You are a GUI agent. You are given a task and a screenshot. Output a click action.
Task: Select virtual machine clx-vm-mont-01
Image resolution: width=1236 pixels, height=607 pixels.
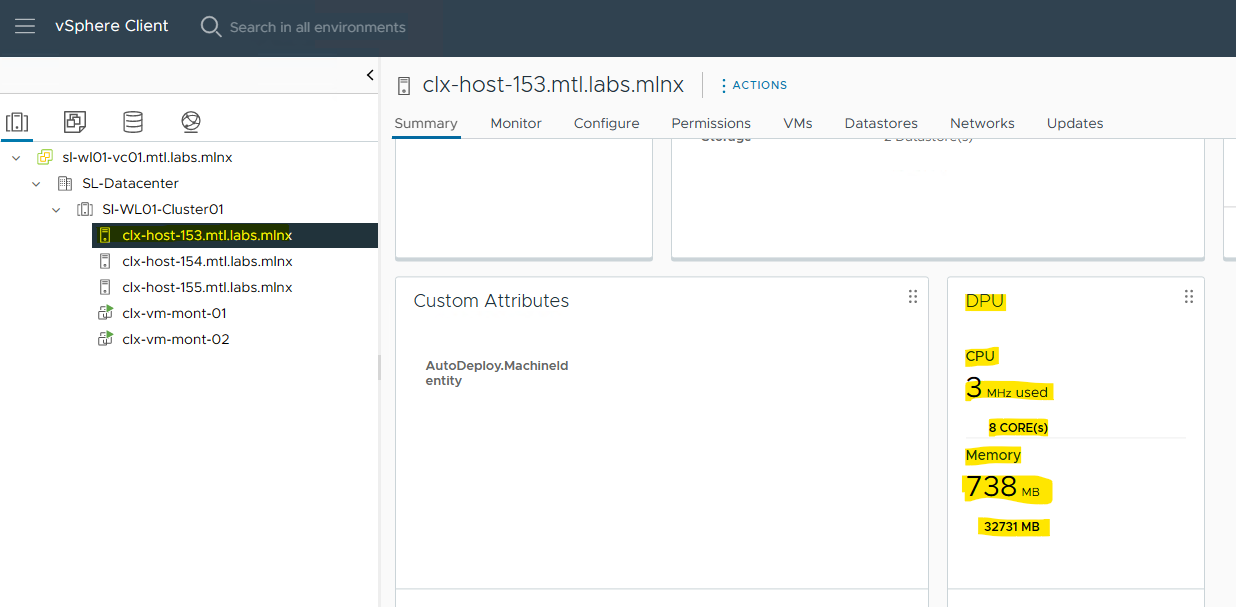tap(174, 313)
